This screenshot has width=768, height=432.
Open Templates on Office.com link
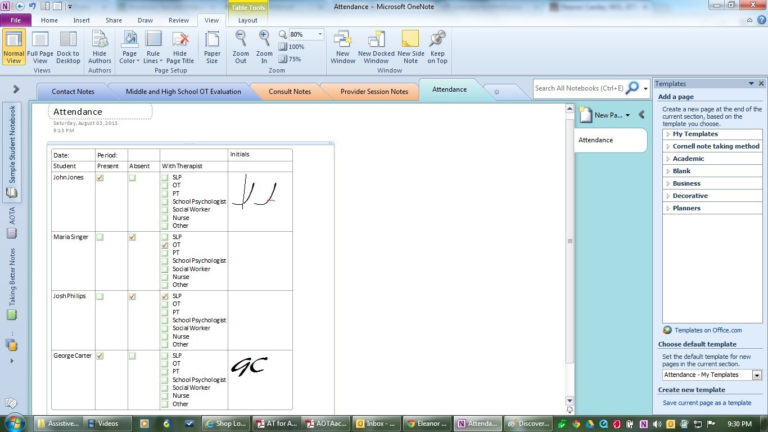click(x=708, y=331)
